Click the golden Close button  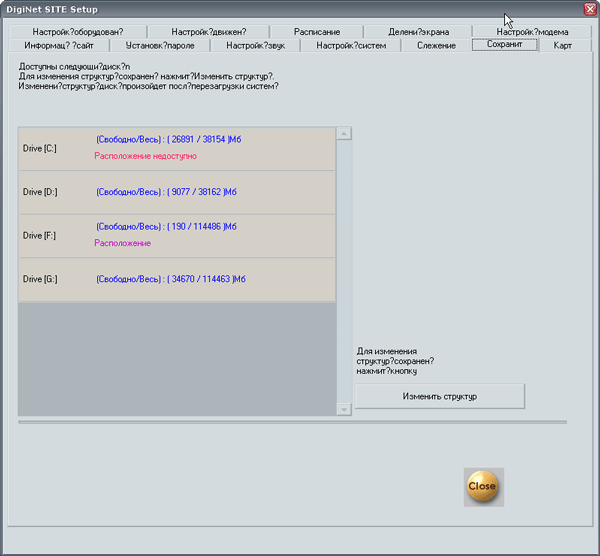484,487
